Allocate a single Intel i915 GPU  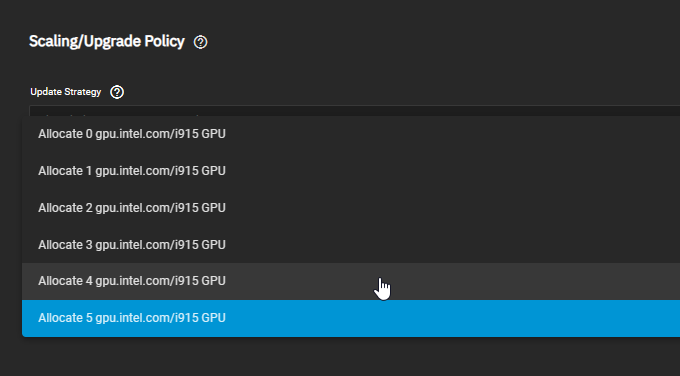(351, 171)
